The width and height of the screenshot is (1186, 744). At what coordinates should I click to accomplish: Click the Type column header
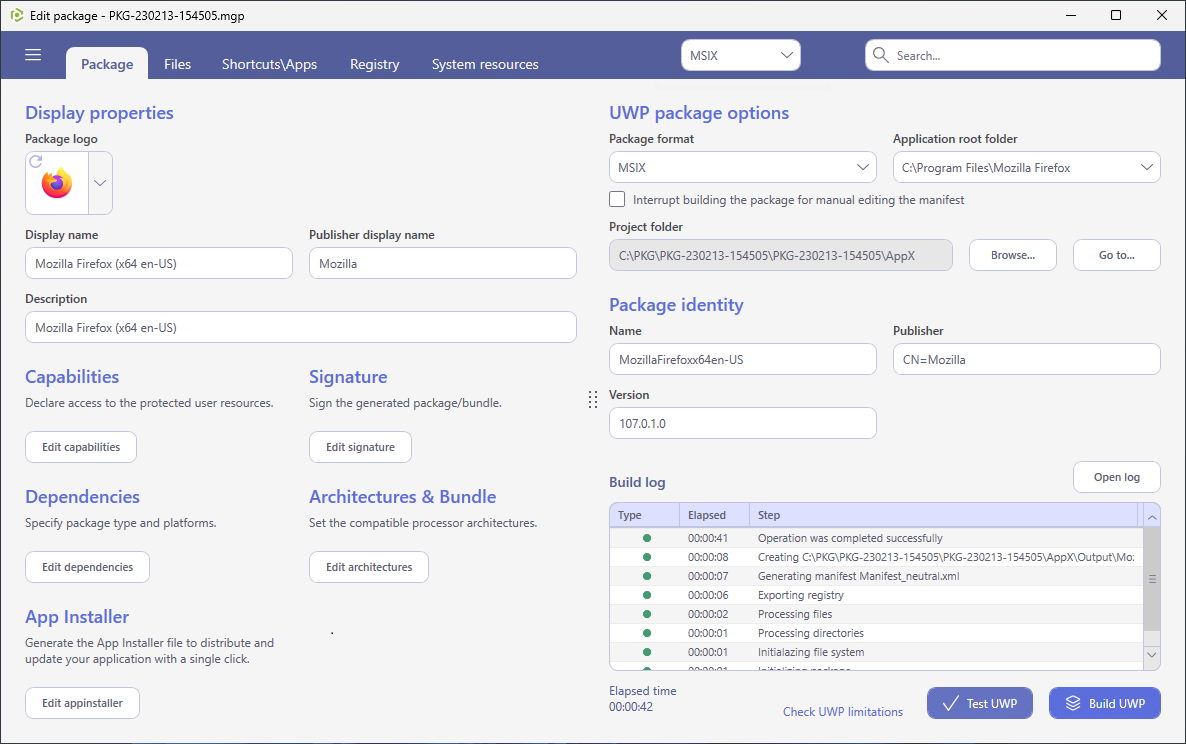point(644,515)
